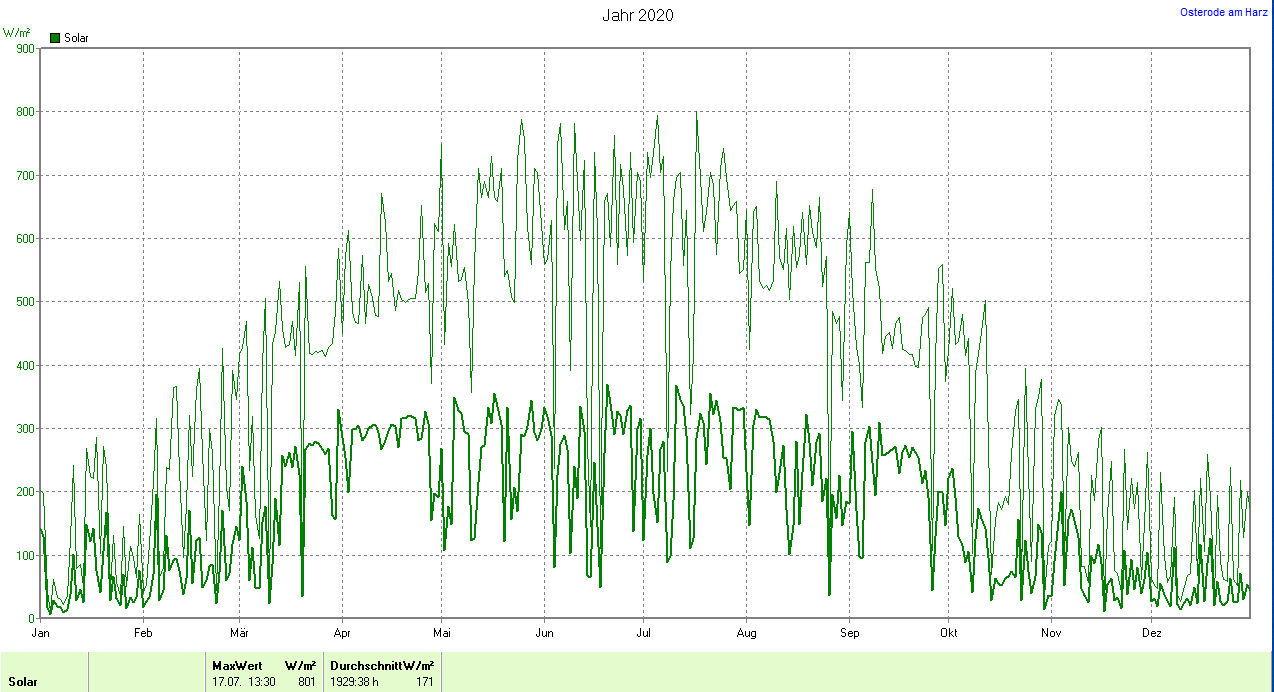Click the green Solar legend color box
Screen dimensions: 1274x692
pyautogui.click(x=55, y=38)
